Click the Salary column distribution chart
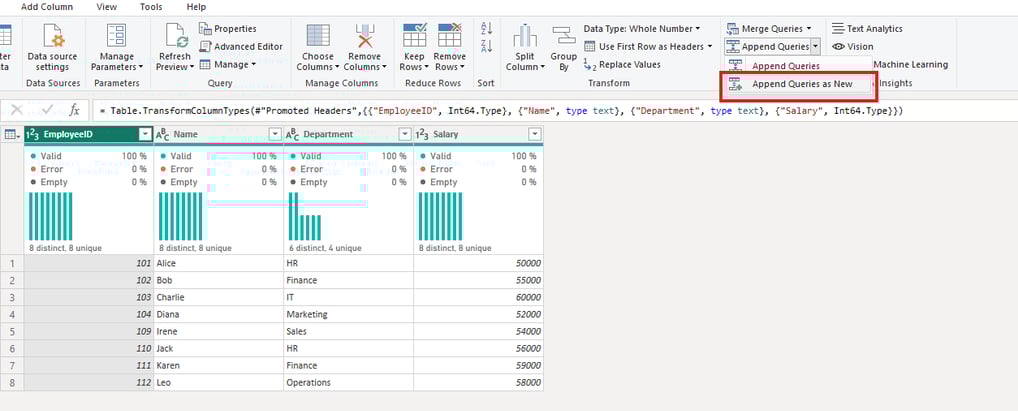Screen dimensions: 1018x411 click(440, 216)
